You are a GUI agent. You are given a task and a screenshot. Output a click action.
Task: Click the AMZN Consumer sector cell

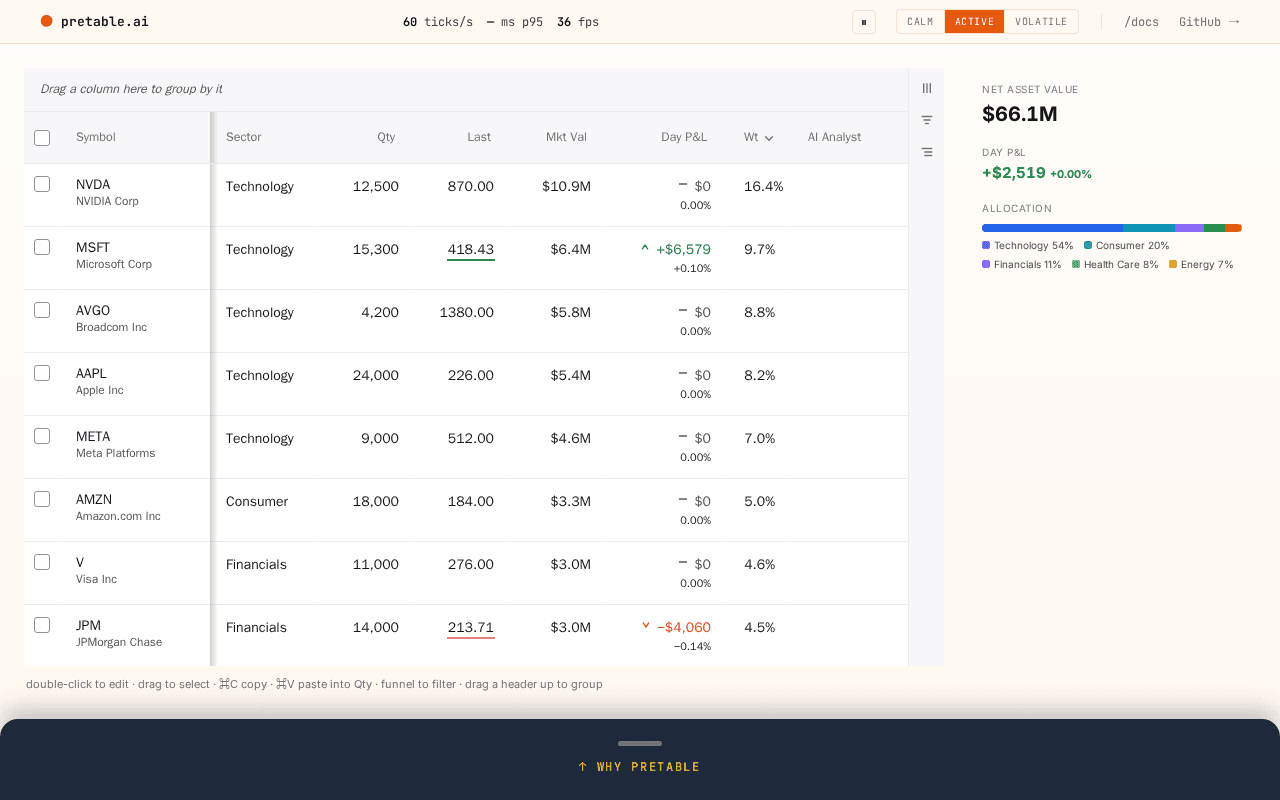257,501
